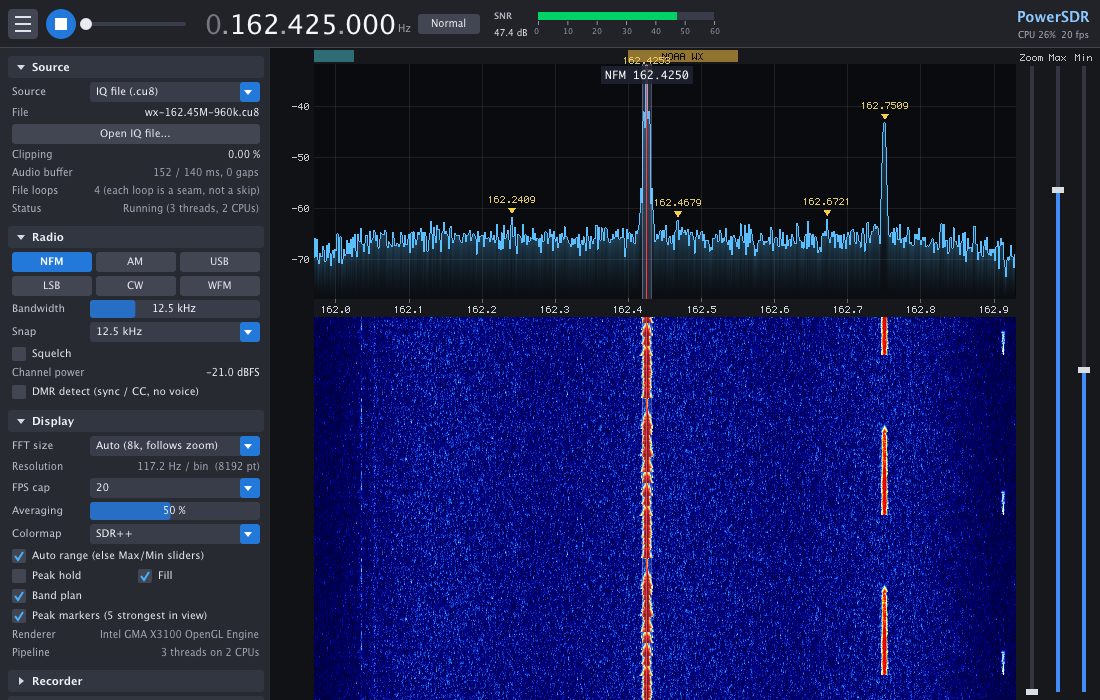Open the Source IQ file dropdown
The image size is (1100, 700).
coord(175,91)
